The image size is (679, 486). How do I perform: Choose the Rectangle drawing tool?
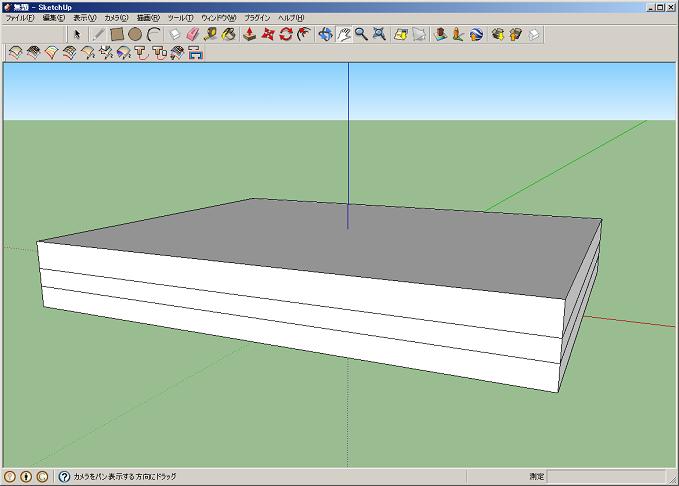[x=117, y=34]
